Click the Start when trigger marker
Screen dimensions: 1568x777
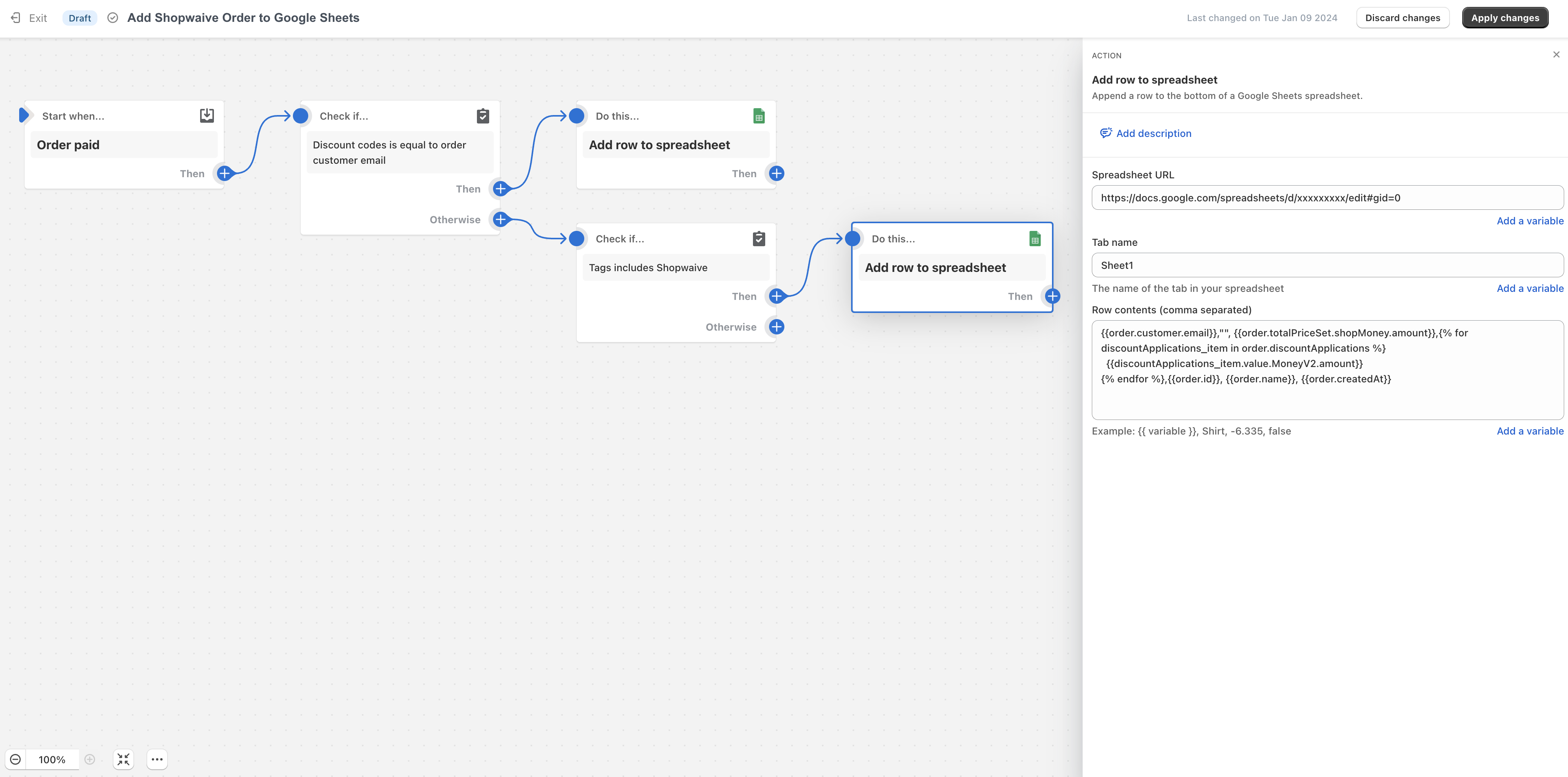(24, 115)
